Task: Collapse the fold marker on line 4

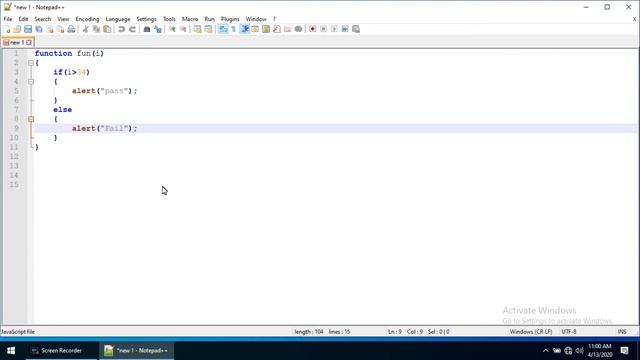Action: point(31,82)
